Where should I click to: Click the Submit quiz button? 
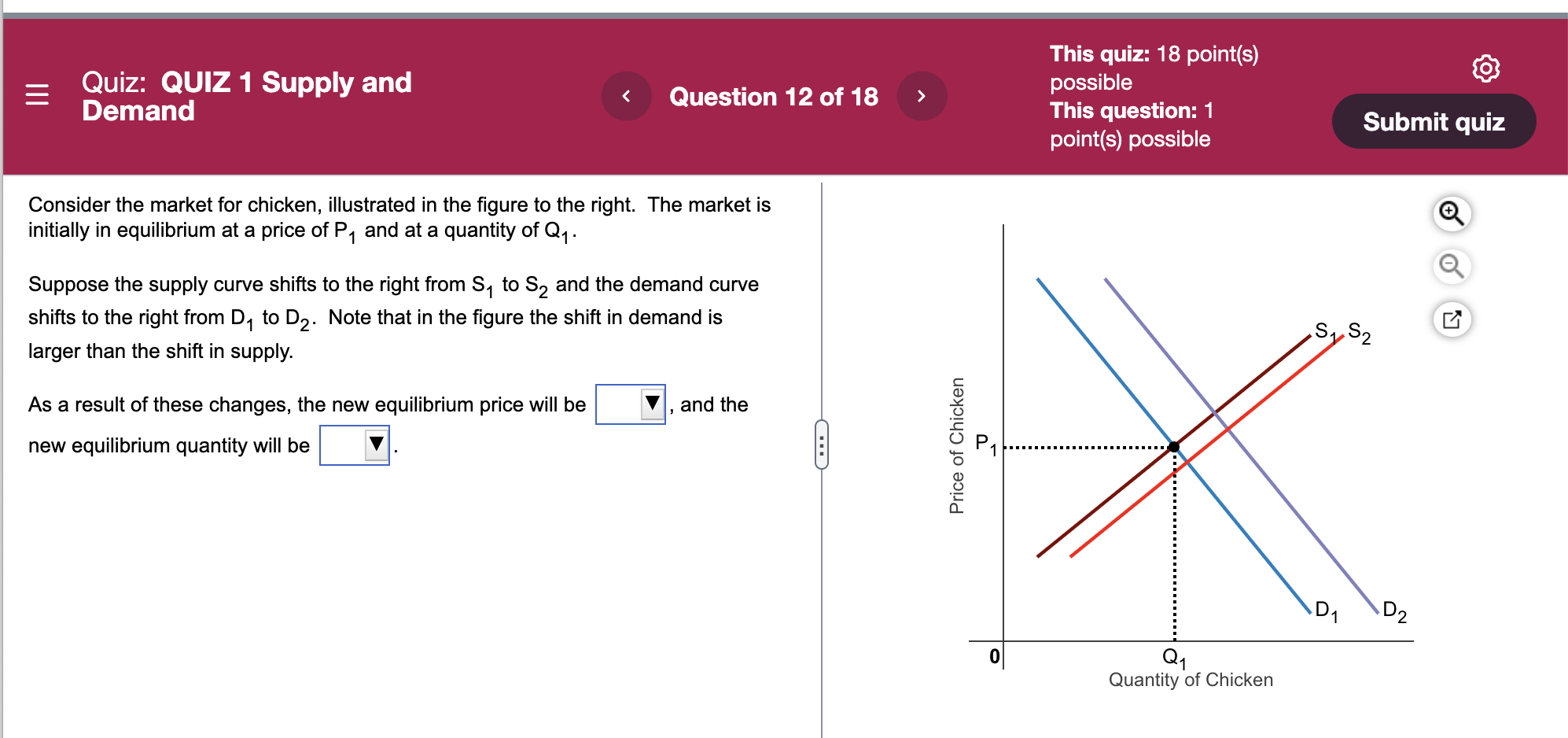tap(1433, 120)
